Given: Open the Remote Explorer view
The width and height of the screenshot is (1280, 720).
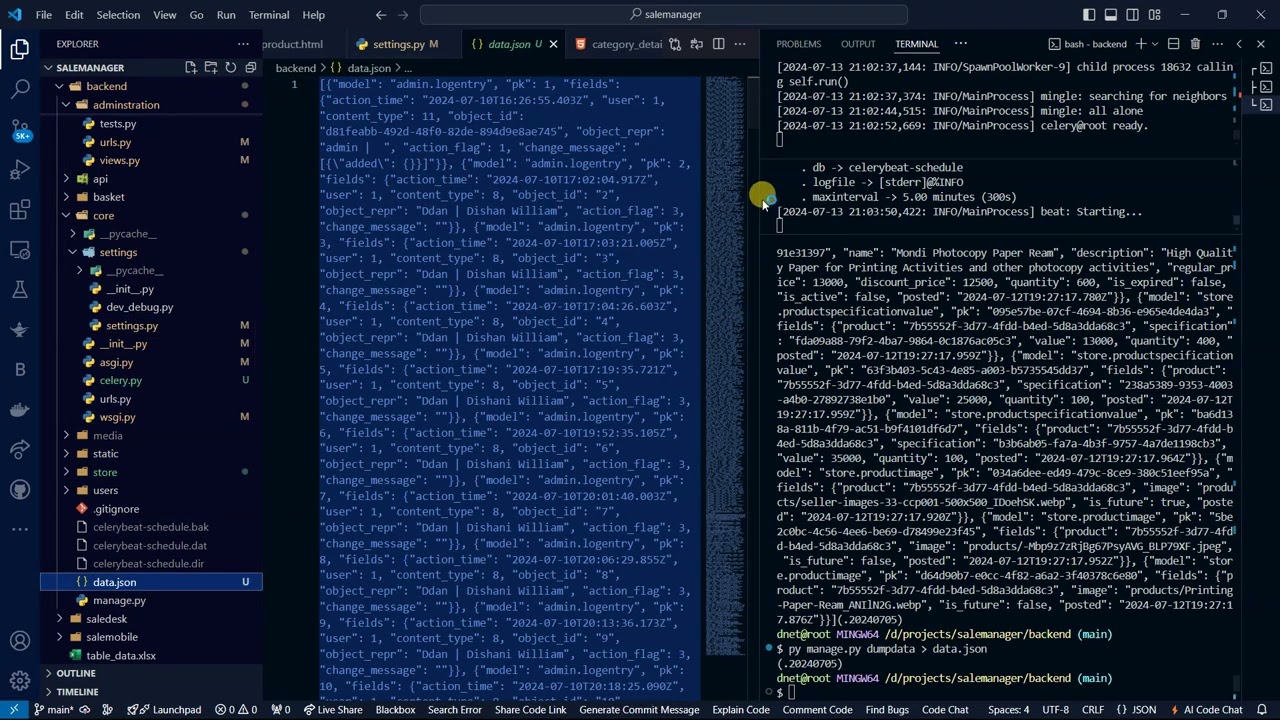Looking at the screenshot, I should (20, 250).
